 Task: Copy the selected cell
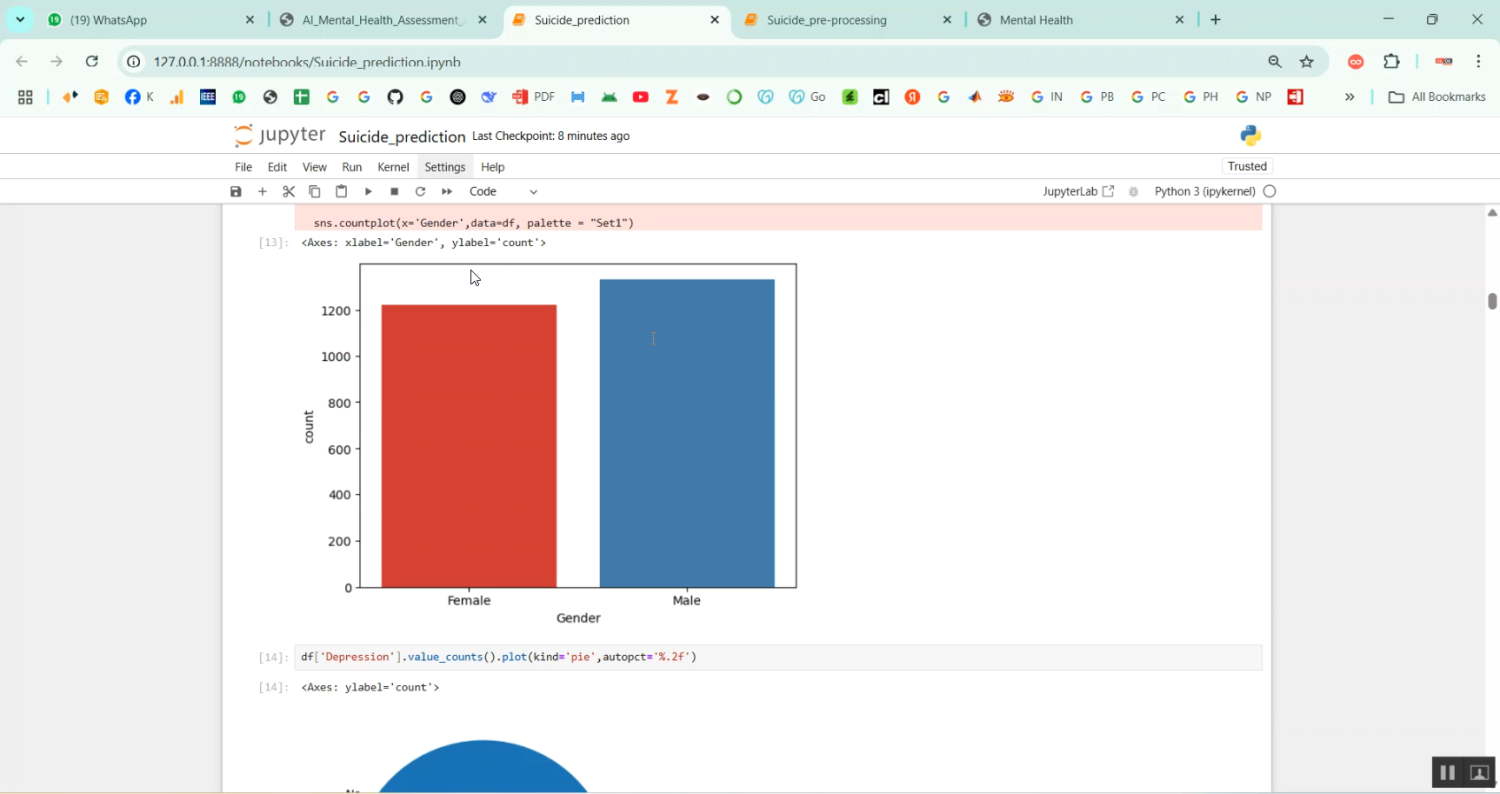click(314, 191)
